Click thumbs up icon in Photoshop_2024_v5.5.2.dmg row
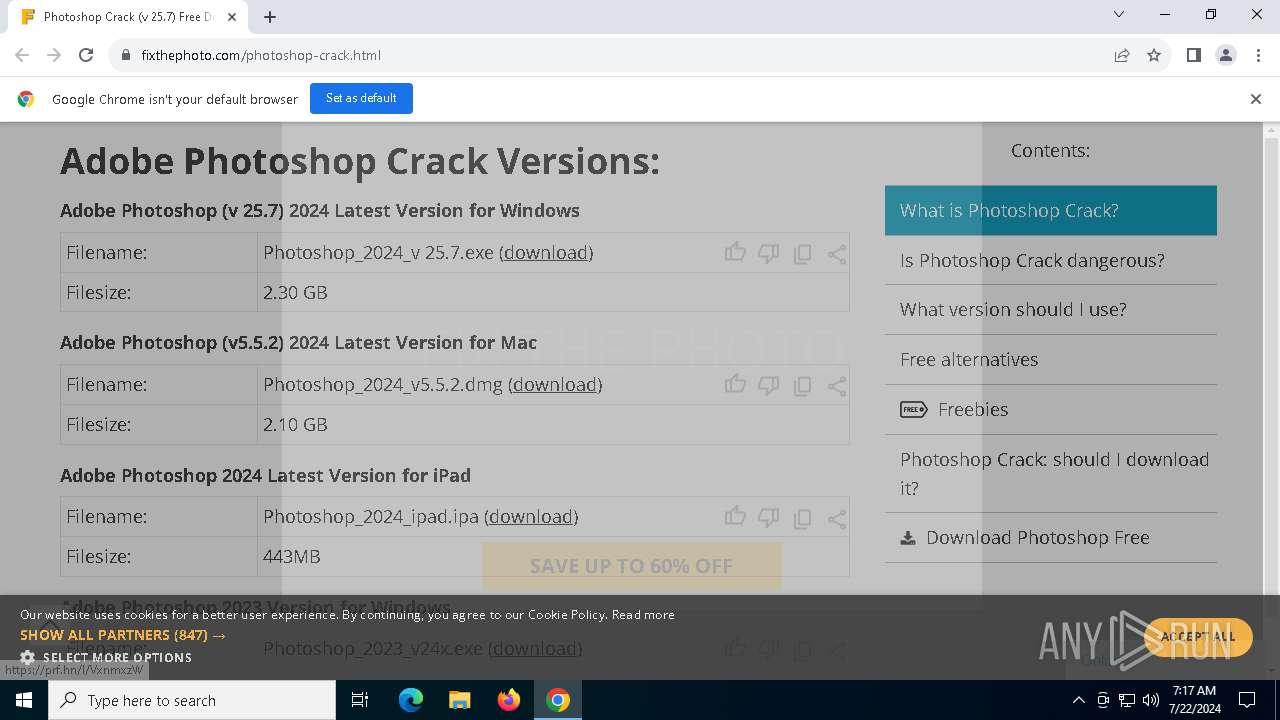 pyautogui.click(x=735, y=384)
